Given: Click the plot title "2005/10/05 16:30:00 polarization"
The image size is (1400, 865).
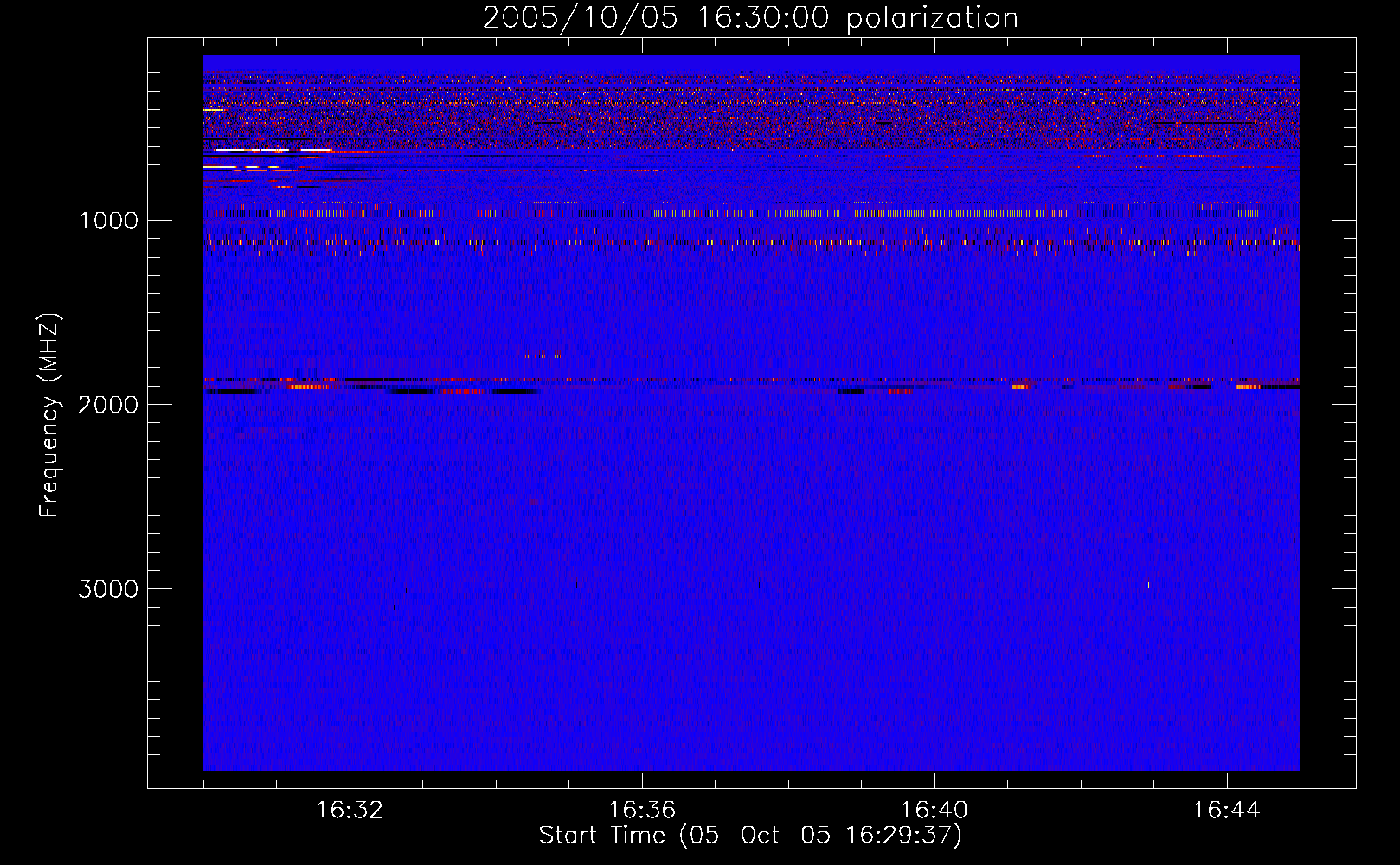Looking at the screenshot, I should [750, 18].
